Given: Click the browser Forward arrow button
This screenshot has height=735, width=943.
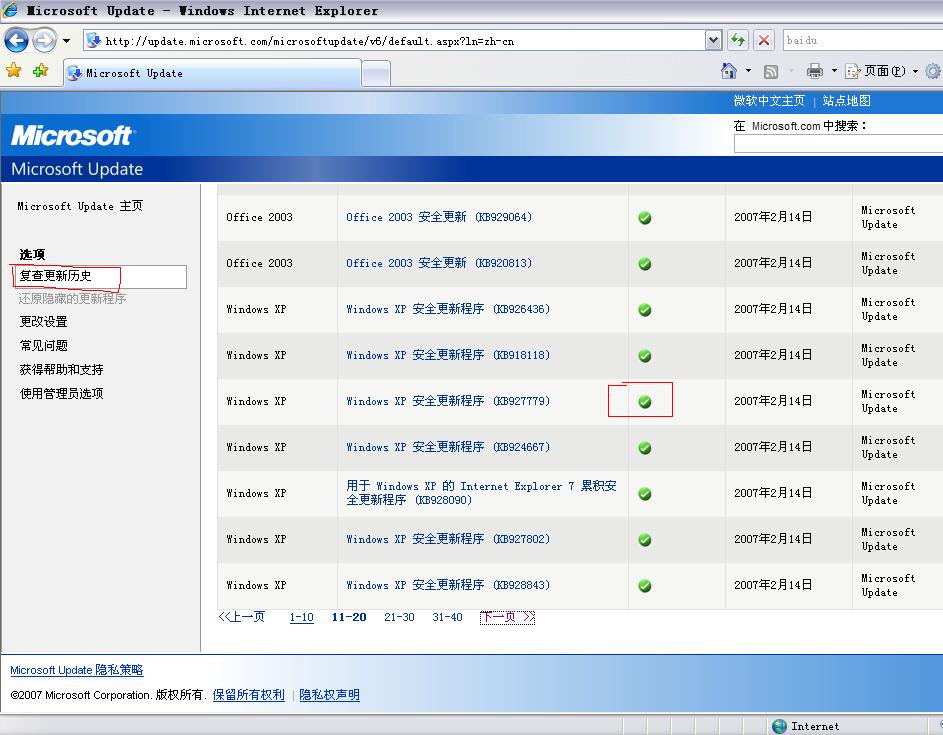Looking at the screenshot, I should click(44, 41).
